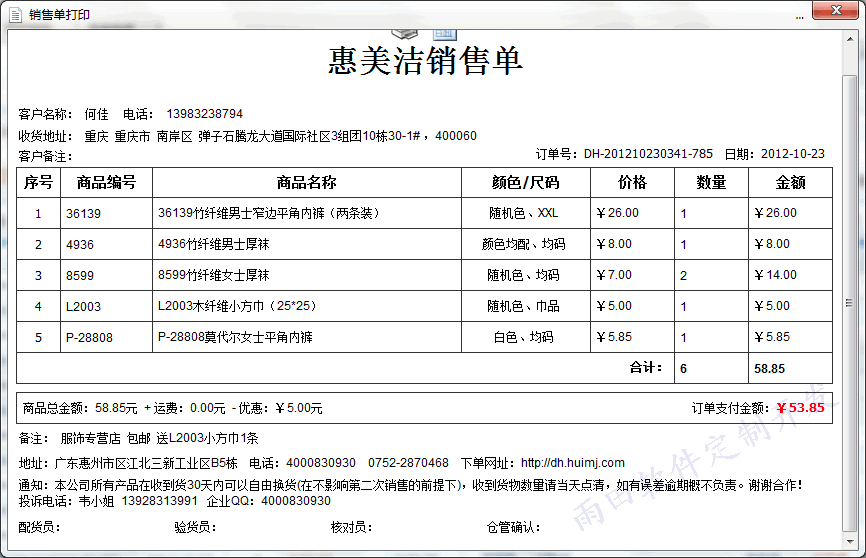Screen dimensions: 866x558
Task: Click the 数量 column header
Action: [x=711, y=182]
